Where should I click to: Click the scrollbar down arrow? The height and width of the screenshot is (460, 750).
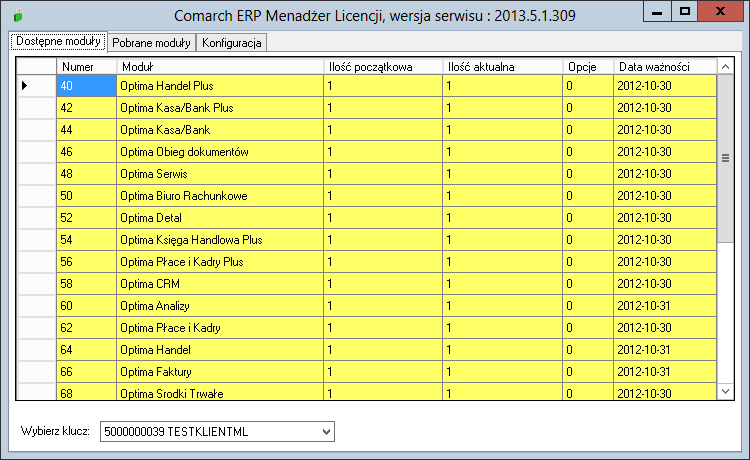[725, 392]
